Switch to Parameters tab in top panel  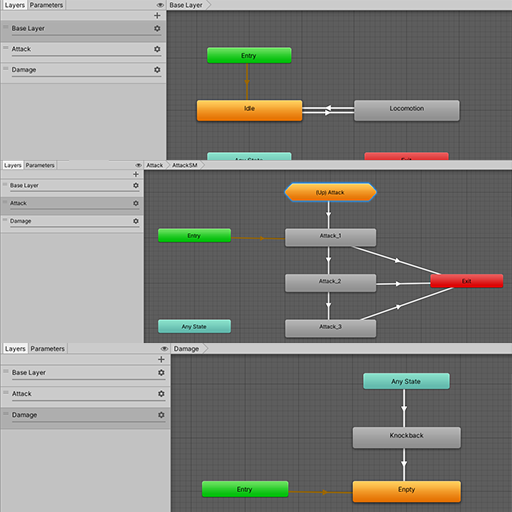(46, 5)
